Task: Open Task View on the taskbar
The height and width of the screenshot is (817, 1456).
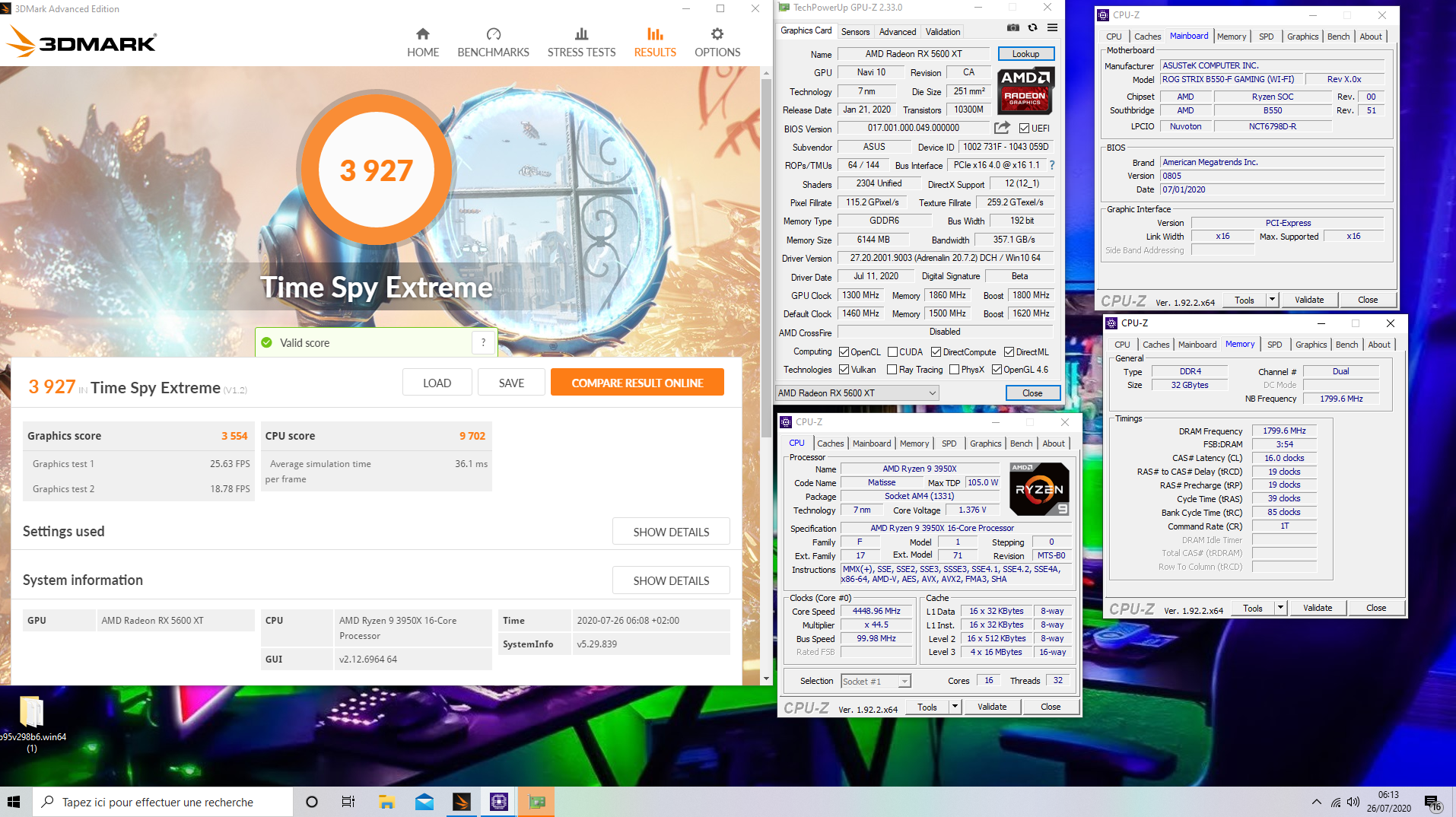Action: coord(348,802)
